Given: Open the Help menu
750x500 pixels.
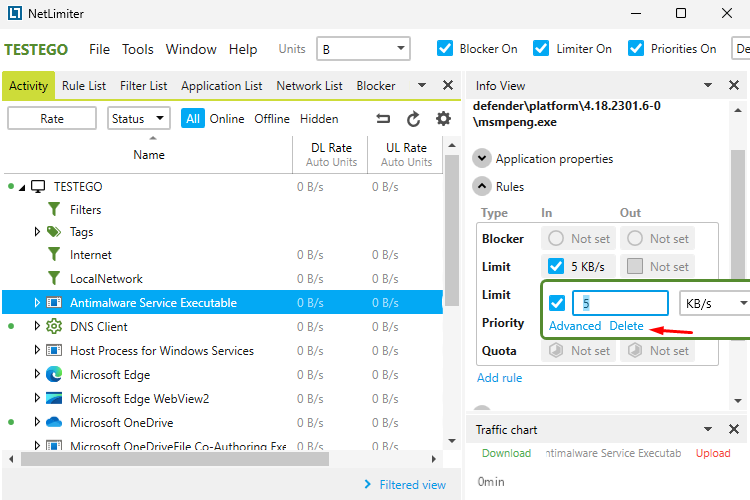Looking at the screenshot, I should tap(243, 49).
